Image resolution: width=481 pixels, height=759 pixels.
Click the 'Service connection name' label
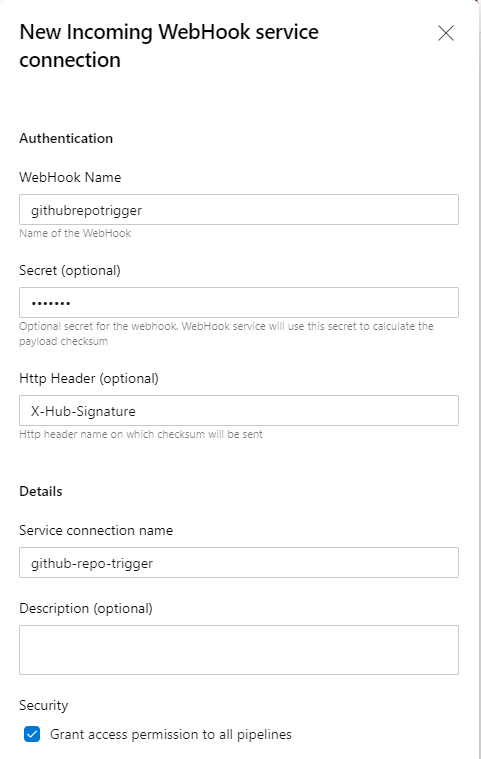pos(96,530)
